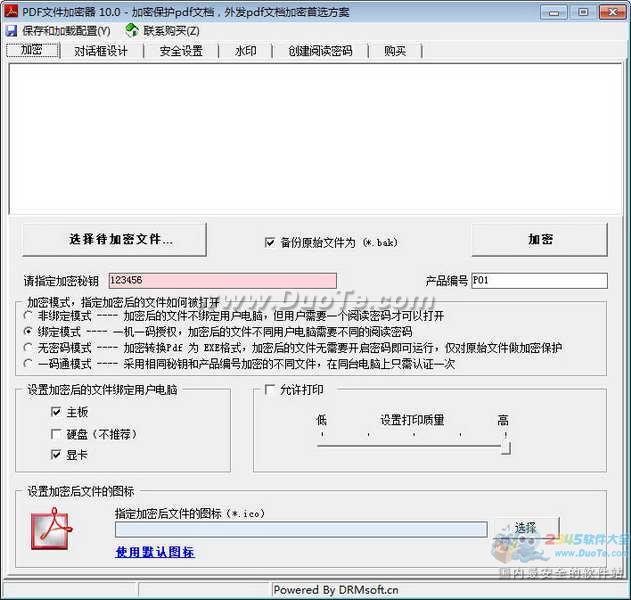Toggle the 主板 binding checkbox
Viewport: 631px width, 600px height.
coord(57,411)
